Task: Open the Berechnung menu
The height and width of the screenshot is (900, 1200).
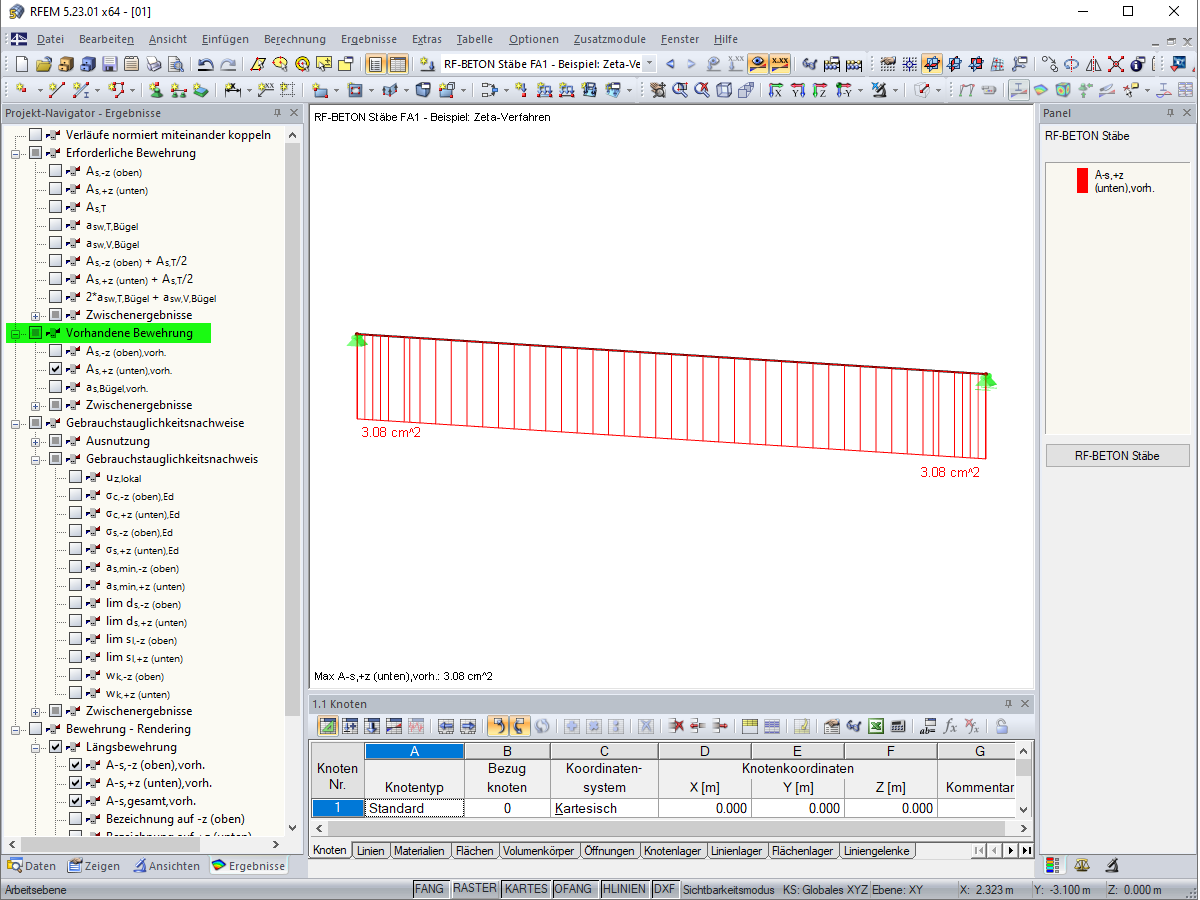Action: tap(295, 39)
